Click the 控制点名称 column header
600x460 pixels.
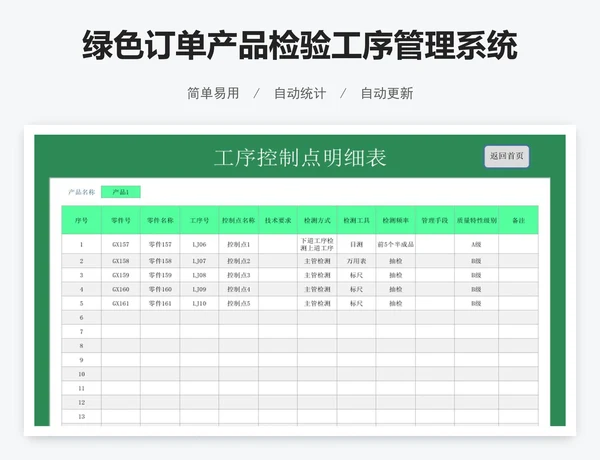coord(238,220)
